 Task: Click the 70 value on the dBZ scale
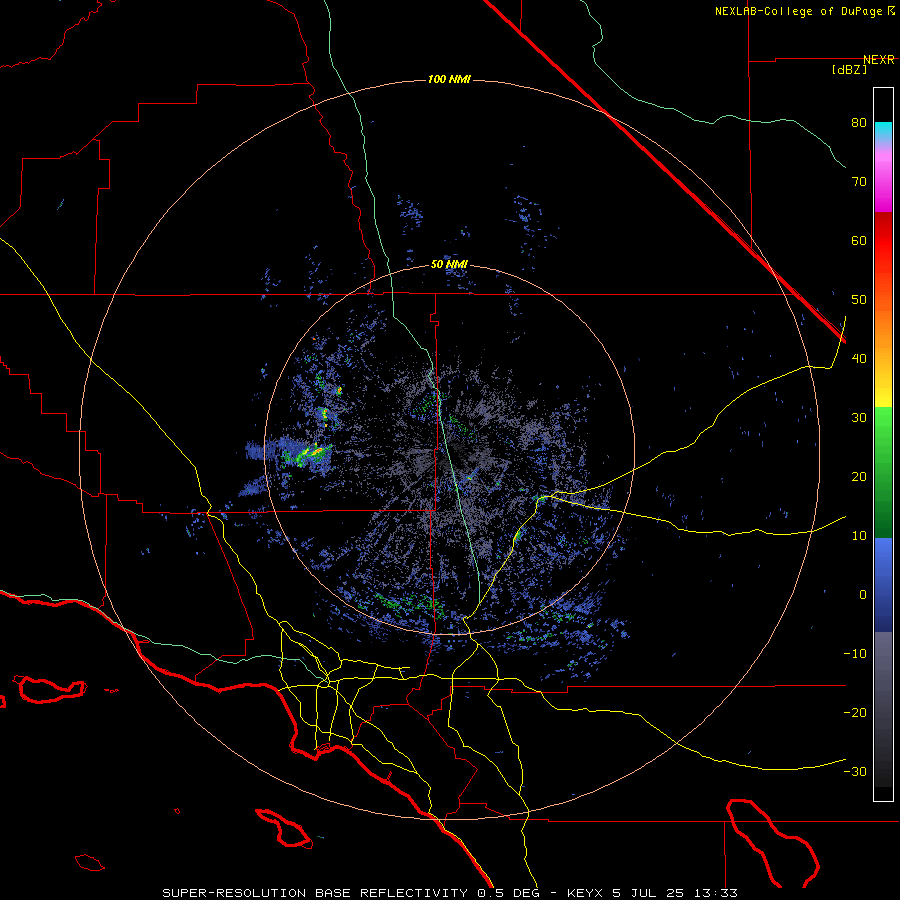point(859,182)
